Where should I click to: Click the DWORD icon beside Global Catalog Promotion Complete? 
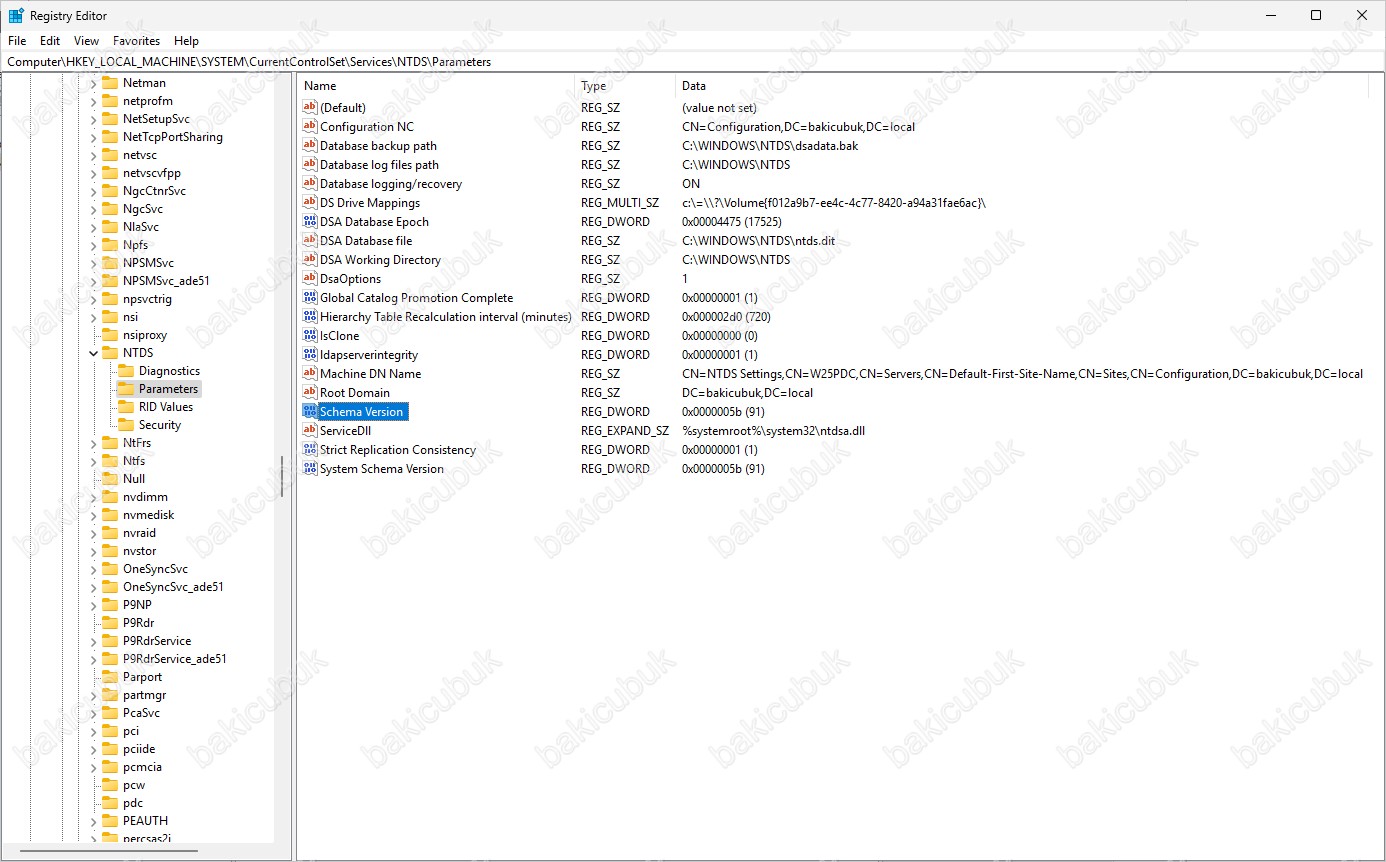(310, 298)
